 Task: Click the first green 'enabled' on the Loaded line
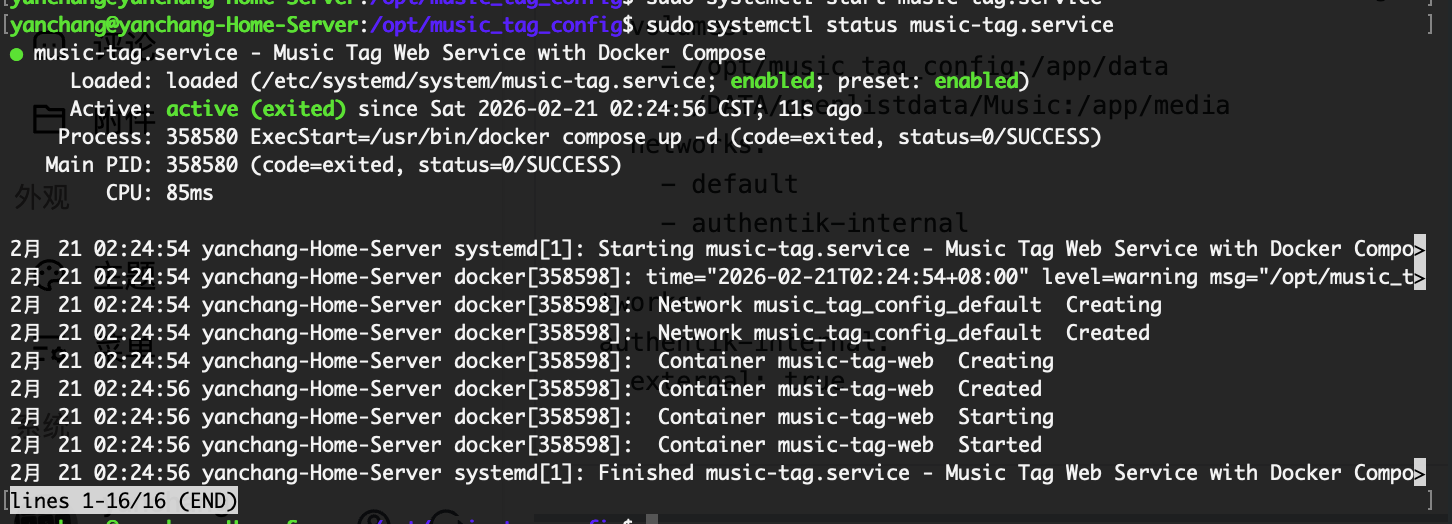[773, 81]
